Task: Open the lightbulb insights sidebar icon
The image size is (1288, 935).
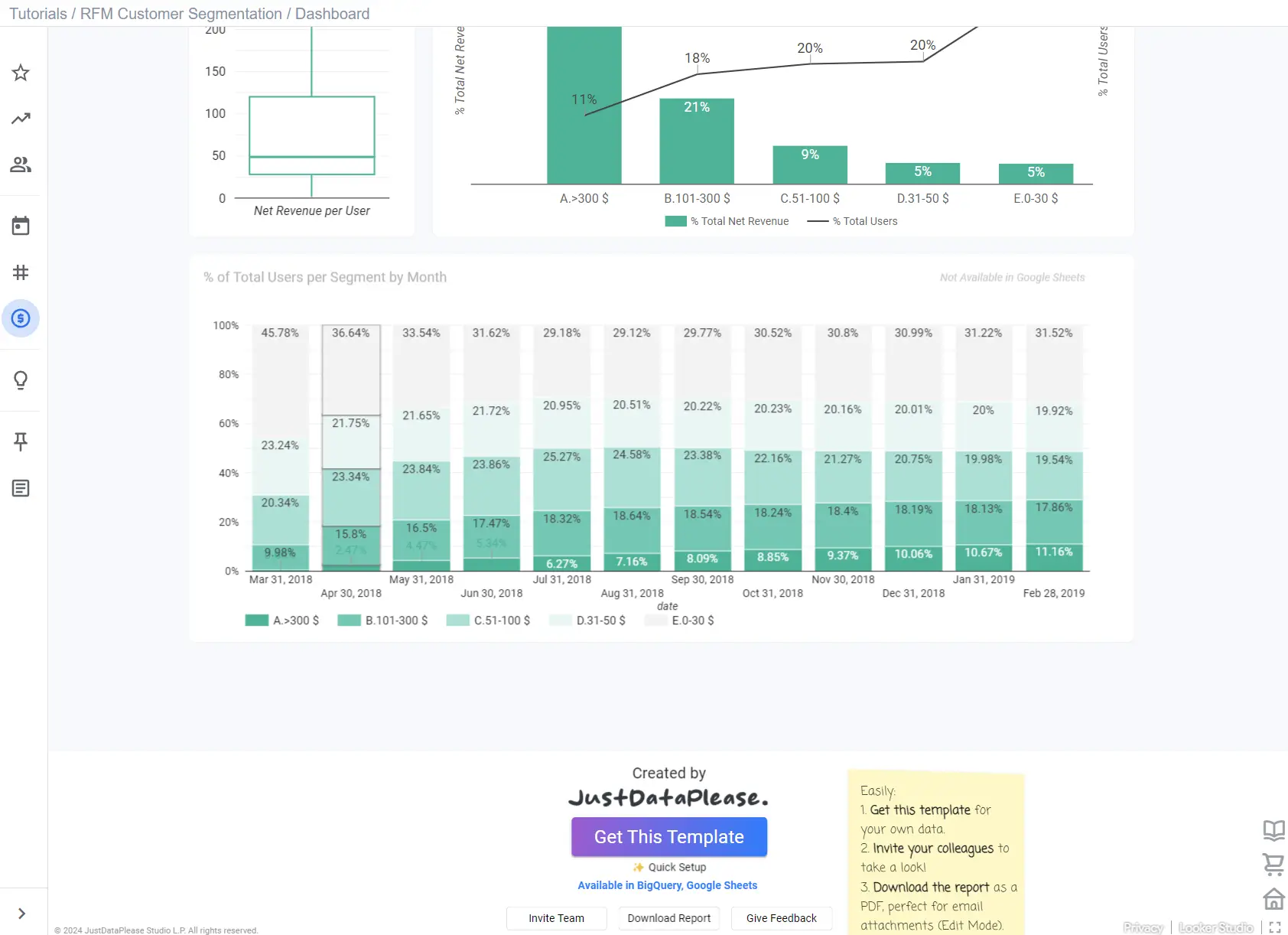Action: tap(21, 380)
